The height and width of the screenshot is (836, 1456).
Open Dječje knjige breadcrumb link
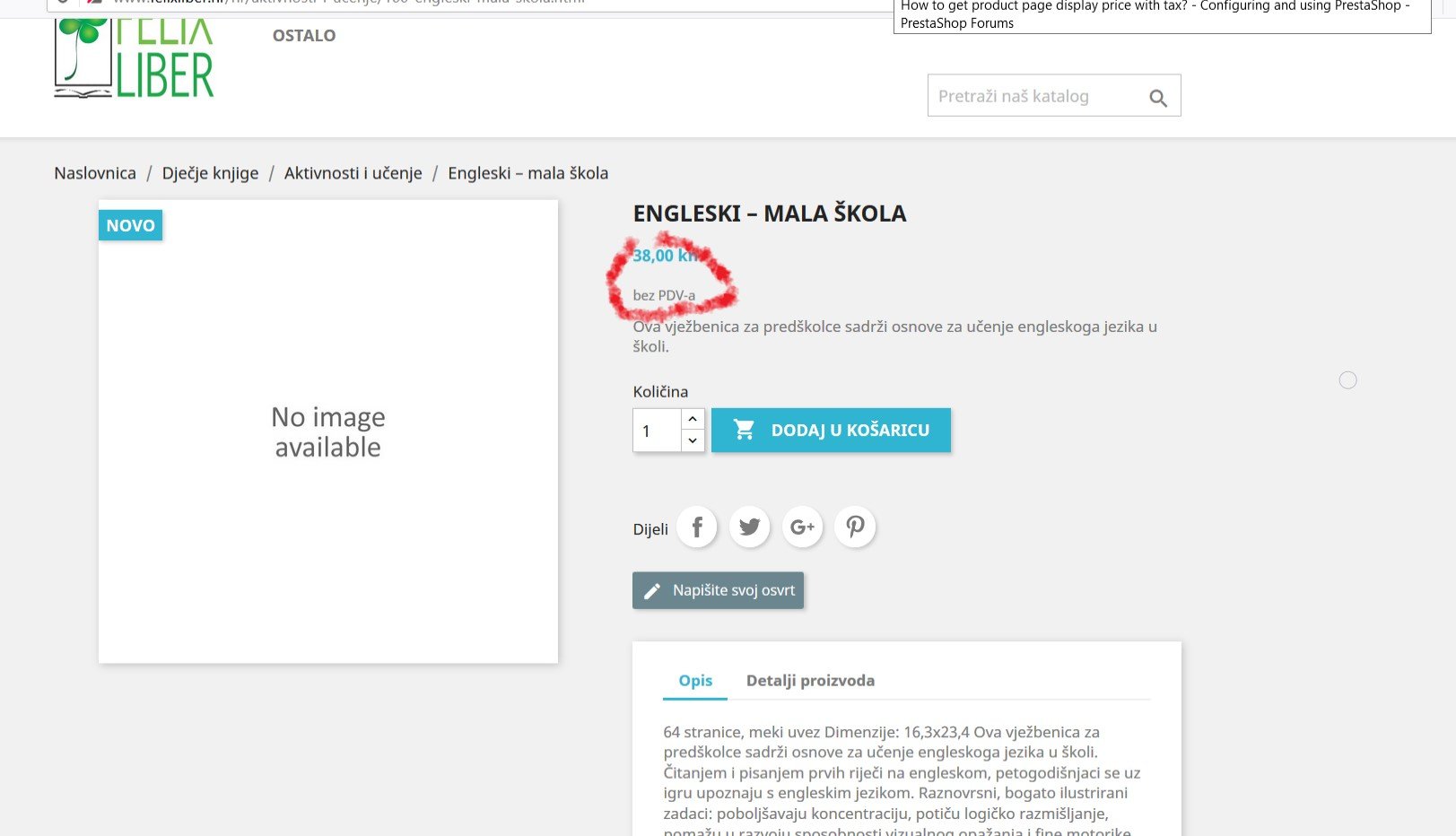click(x=210, y=173)
